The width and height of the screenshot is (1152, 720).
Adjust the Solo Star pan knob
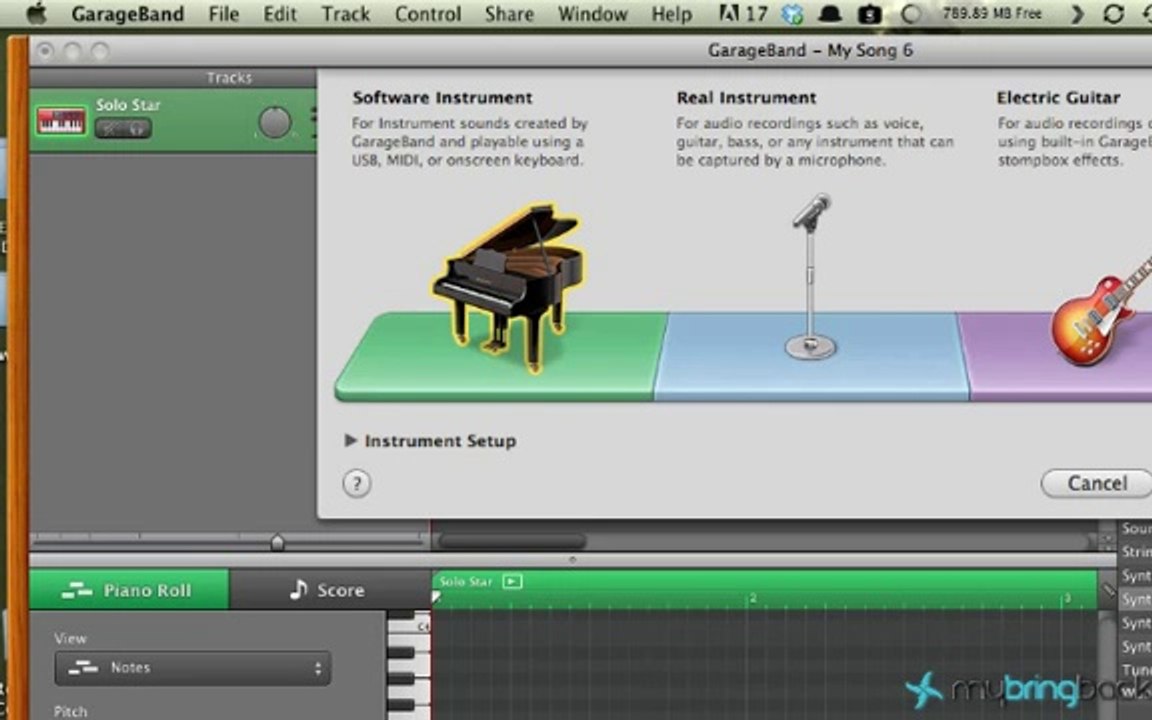[x=275, y=123]
